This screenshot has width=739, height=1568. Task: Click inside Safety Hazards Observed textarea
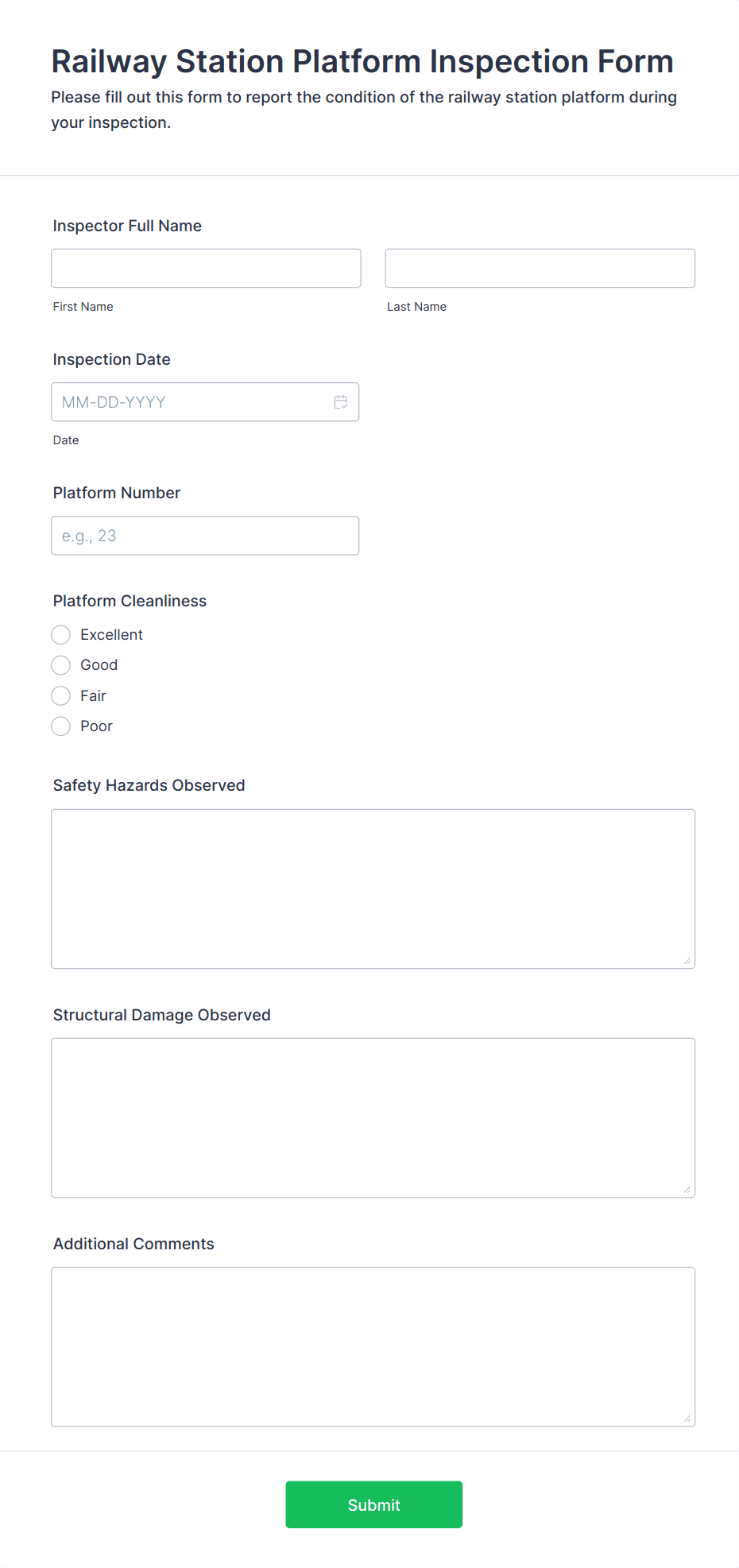(x=373, y=889)
